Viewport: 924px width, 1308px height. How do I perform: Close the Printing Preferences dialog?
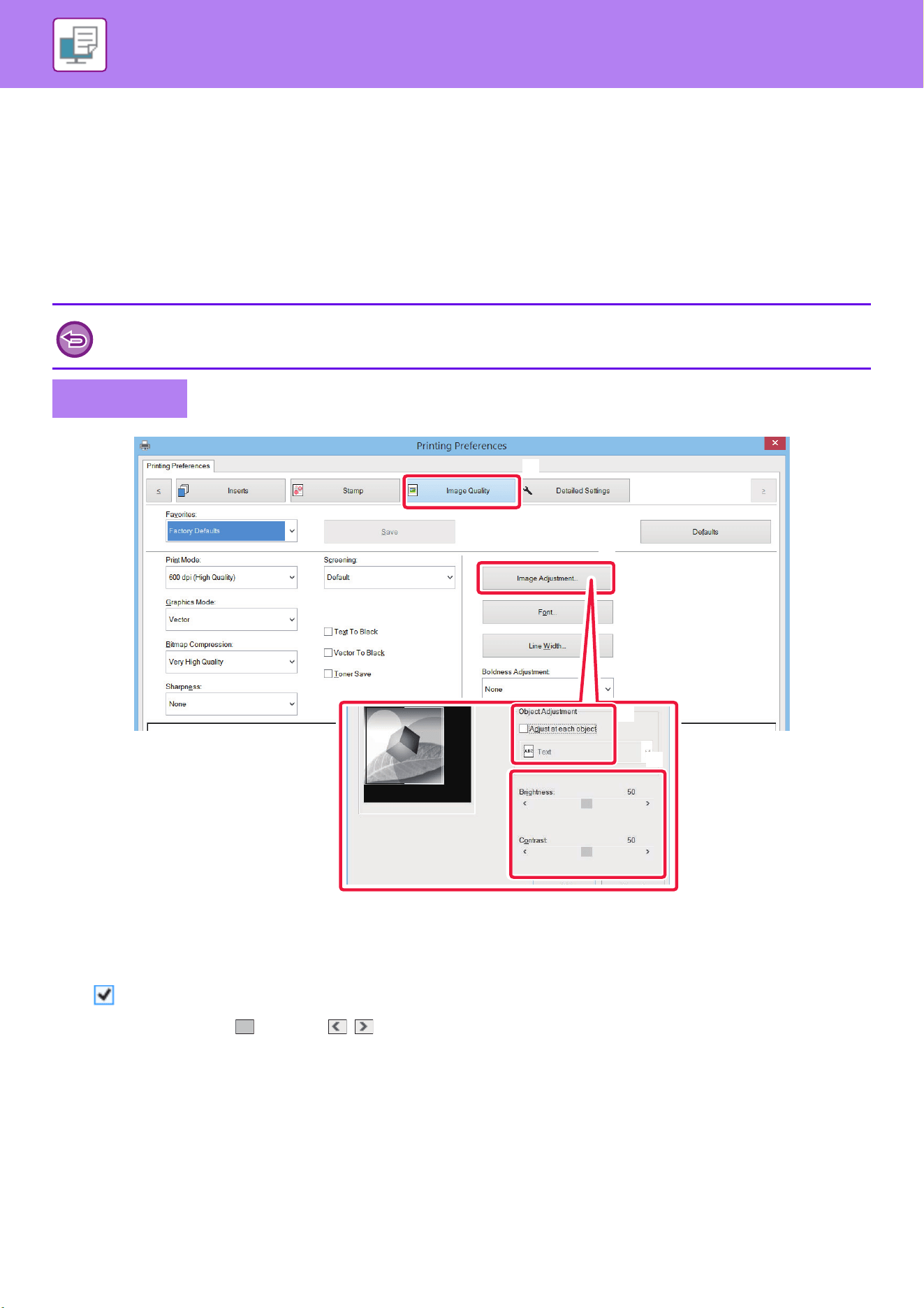(775, 443)
